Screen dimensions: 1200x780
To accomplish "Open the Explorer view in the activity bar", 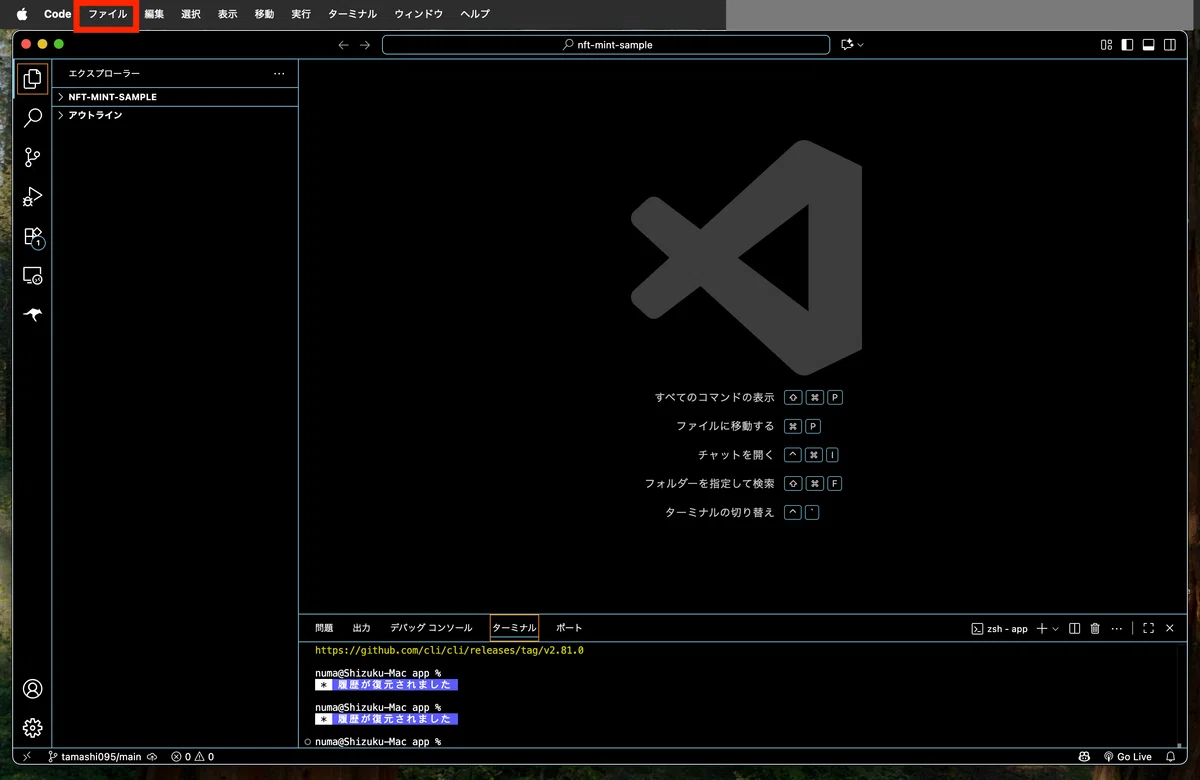I will [x=32, y=78].
